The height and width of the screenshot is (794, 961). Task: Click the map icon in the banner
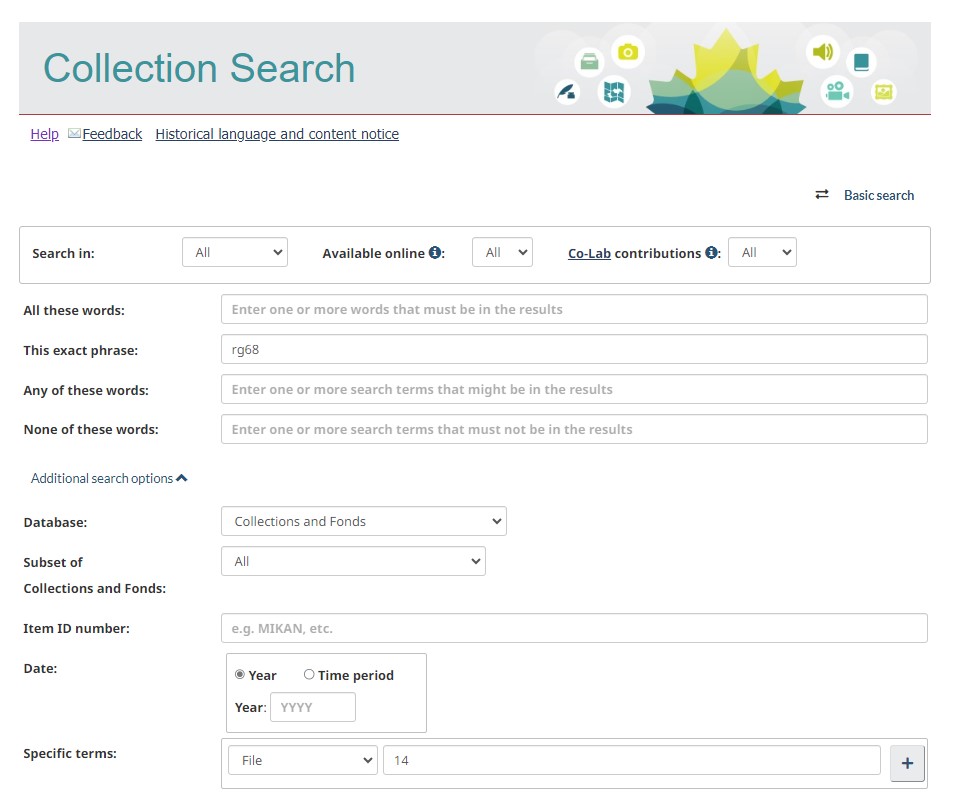614,93
